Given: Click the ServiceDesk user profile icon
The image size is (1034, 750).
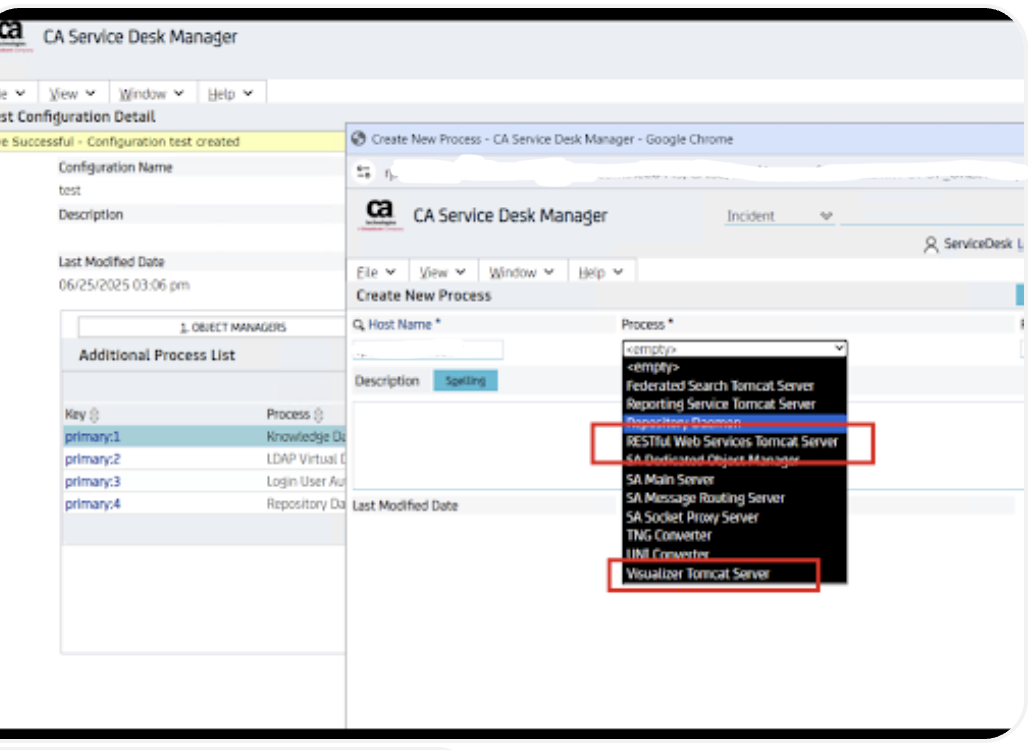Looking at the screenshot, I should [x=930, y=244].
